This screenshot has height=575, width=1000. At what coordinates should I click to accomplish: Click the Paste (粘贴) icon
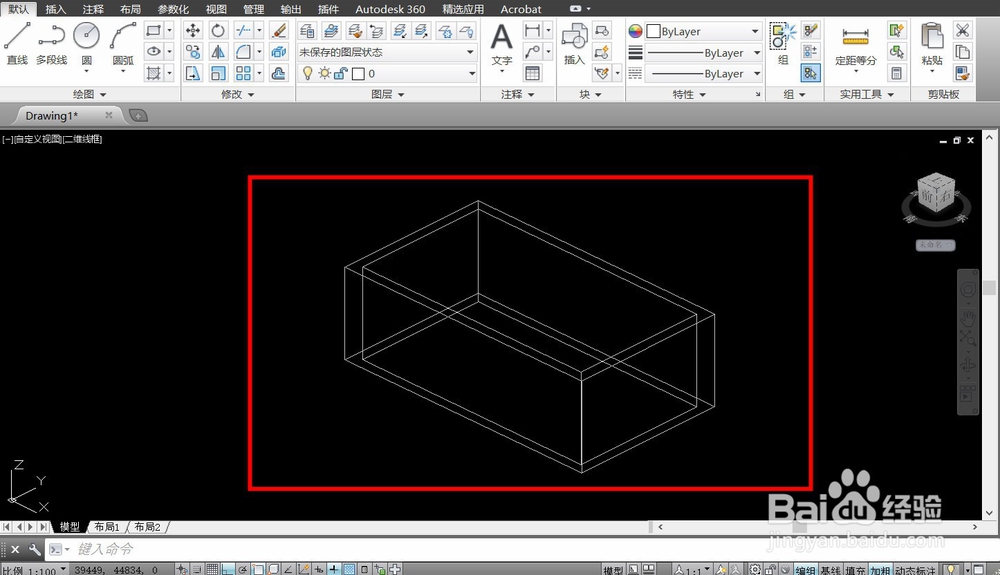(932, 45)
